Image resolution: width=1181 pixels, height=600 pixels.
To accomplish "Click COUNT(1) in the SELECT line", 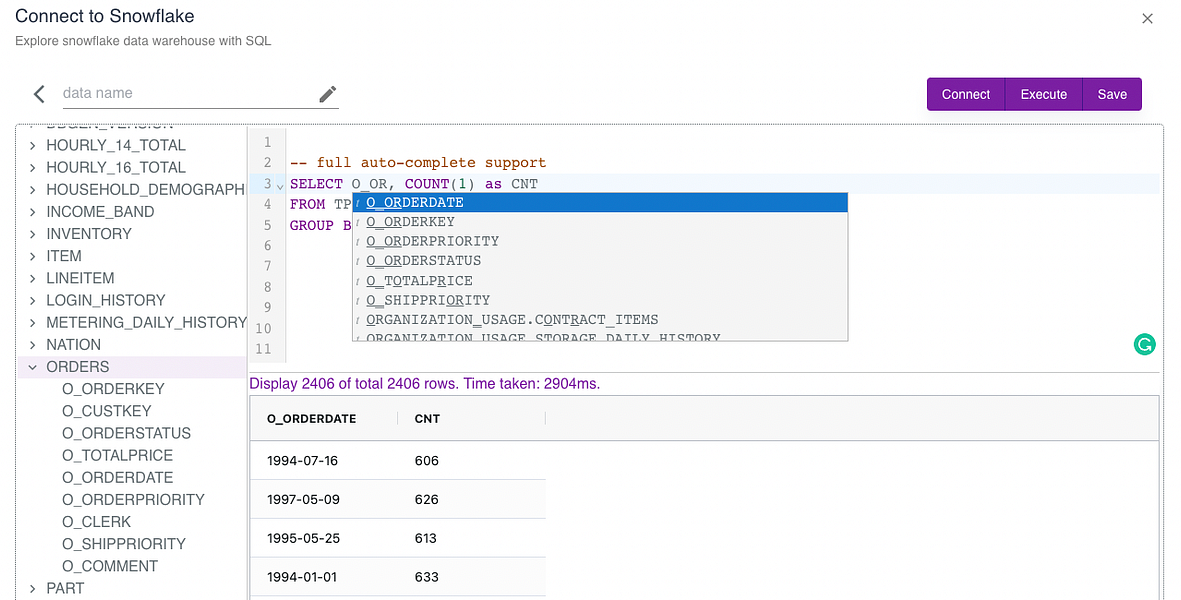I will [440, 184].
